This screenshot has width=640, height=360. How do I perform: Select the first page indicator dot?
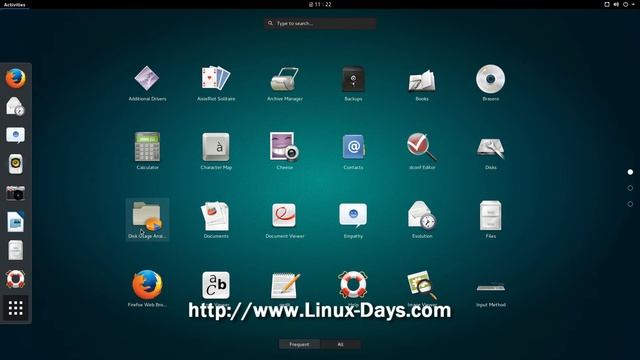630,172
